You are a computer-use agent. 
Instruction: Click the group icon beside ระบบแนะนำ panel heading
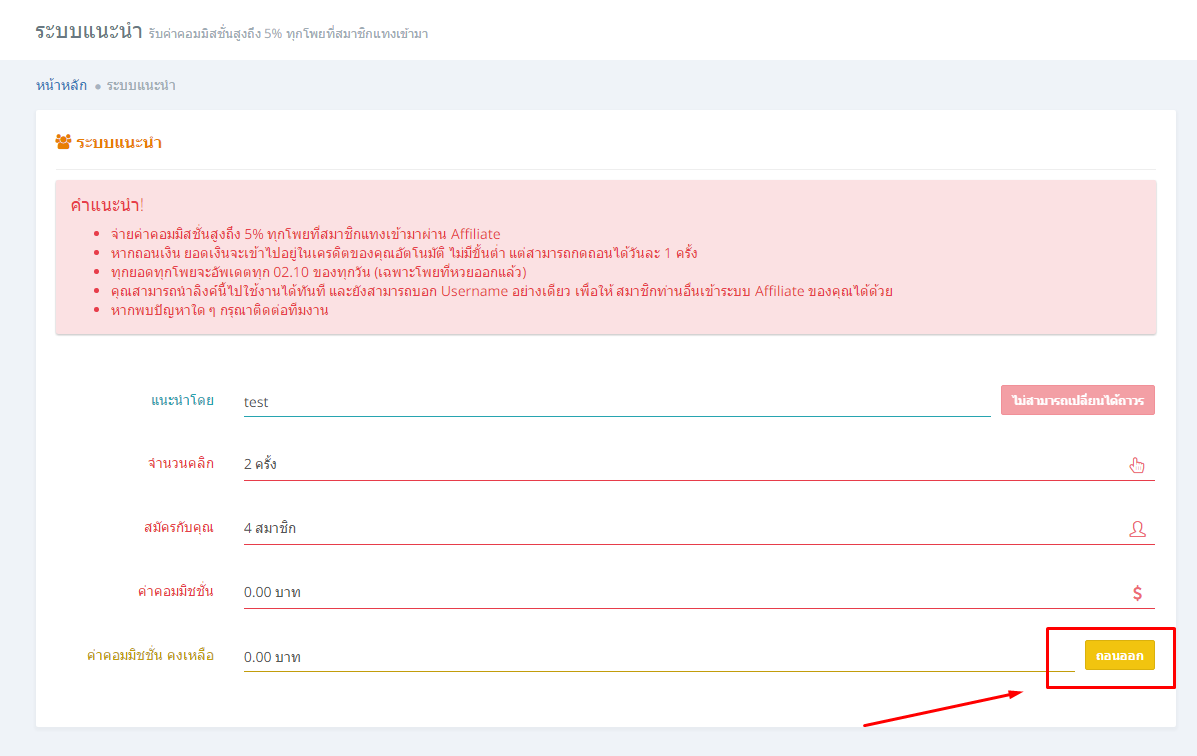coord(63,142)
